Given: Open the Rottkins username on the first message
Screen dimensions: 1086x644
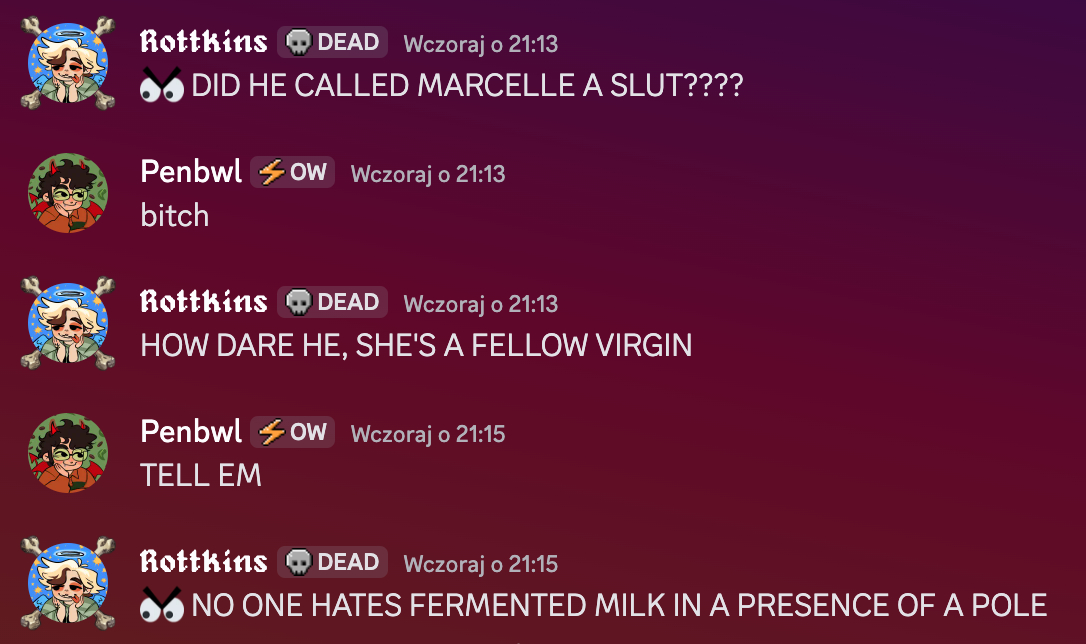Looking at the screenshot, I should pos(204,42).
